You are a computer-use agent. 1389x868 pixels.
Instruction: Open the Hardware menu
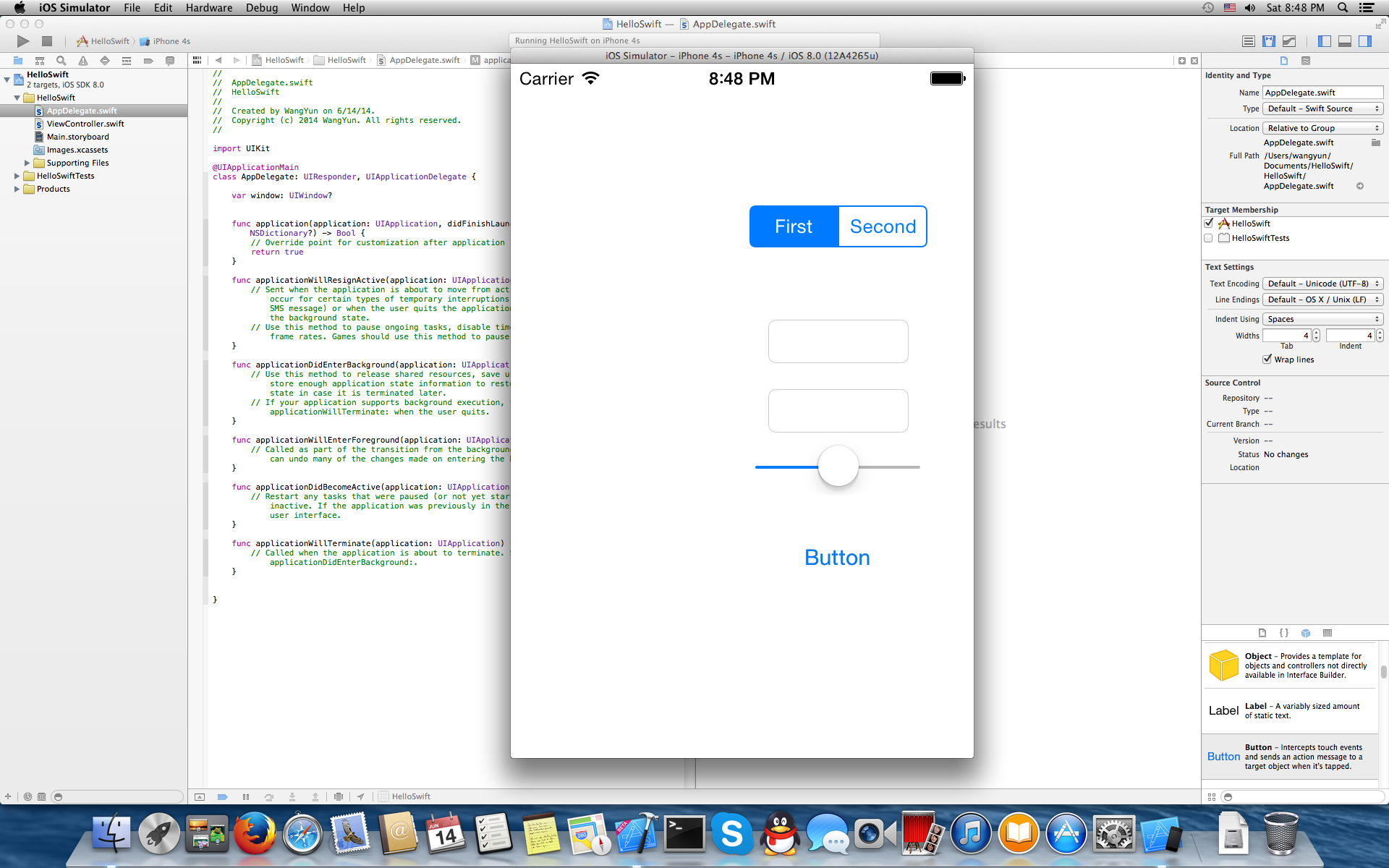pyautogui.click(x=208, y=8)
